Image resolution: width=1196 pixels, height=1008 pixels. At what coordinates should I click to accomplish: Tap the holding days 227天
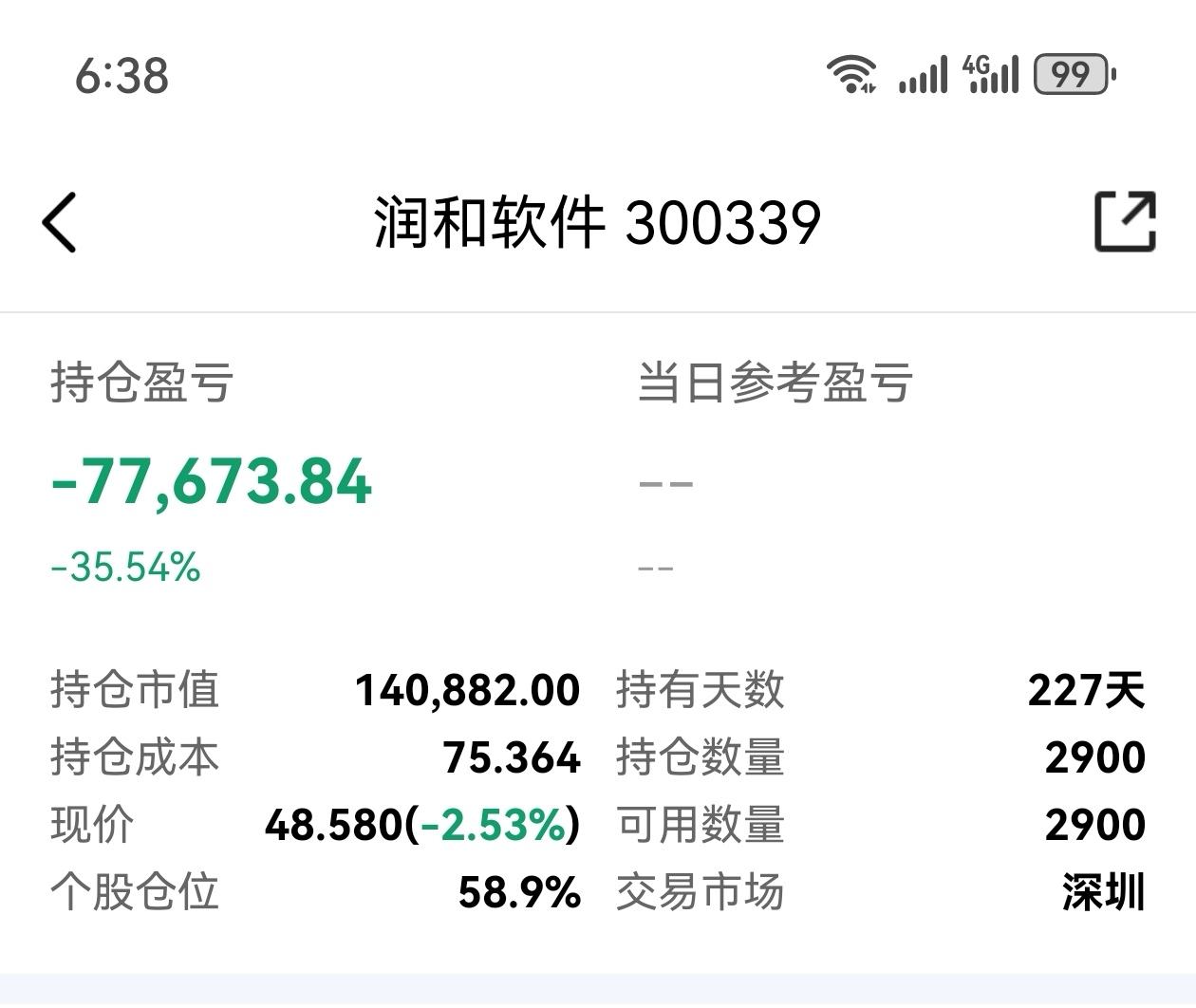[x=1087, y=691]
